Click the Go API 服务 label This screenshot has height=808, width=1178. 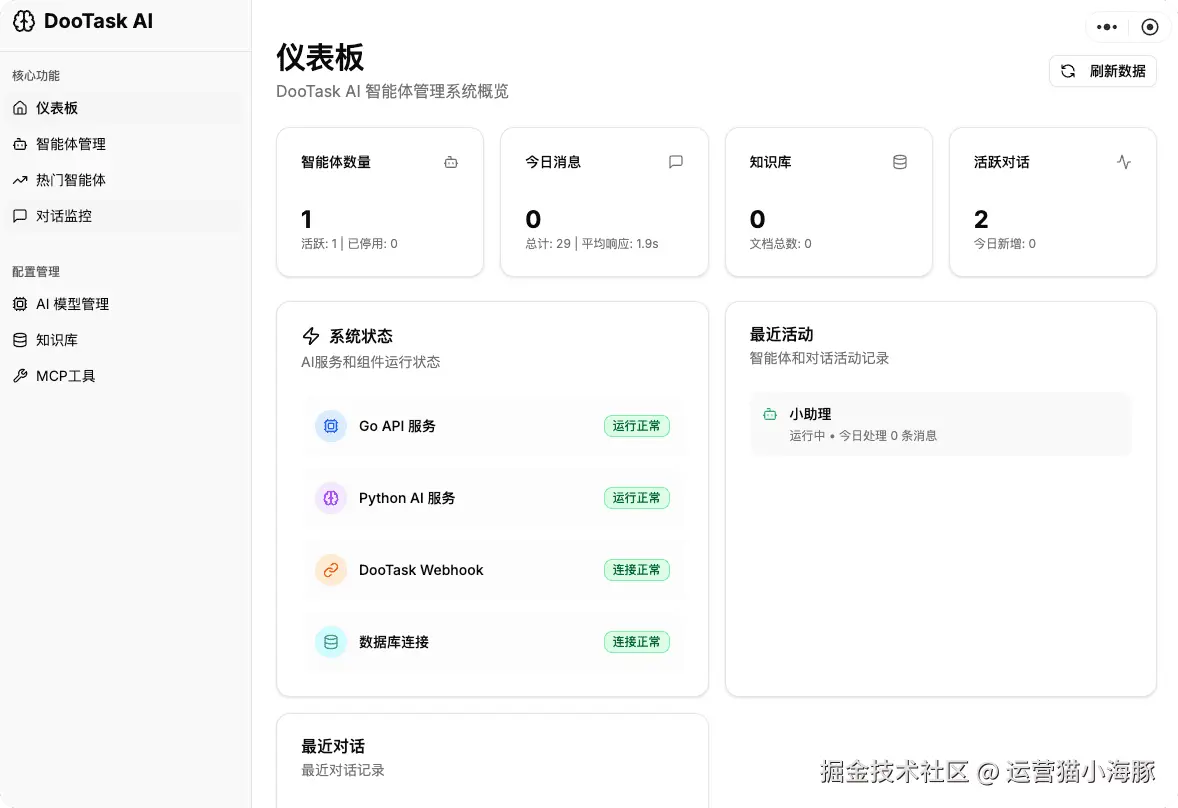pos(397,426)
